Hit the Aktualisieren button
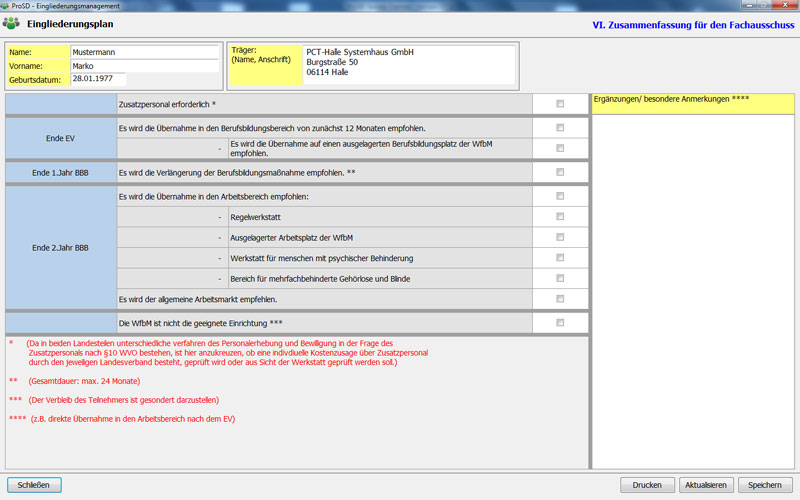This screenshot has height=500, width=800. click(705, 485)
